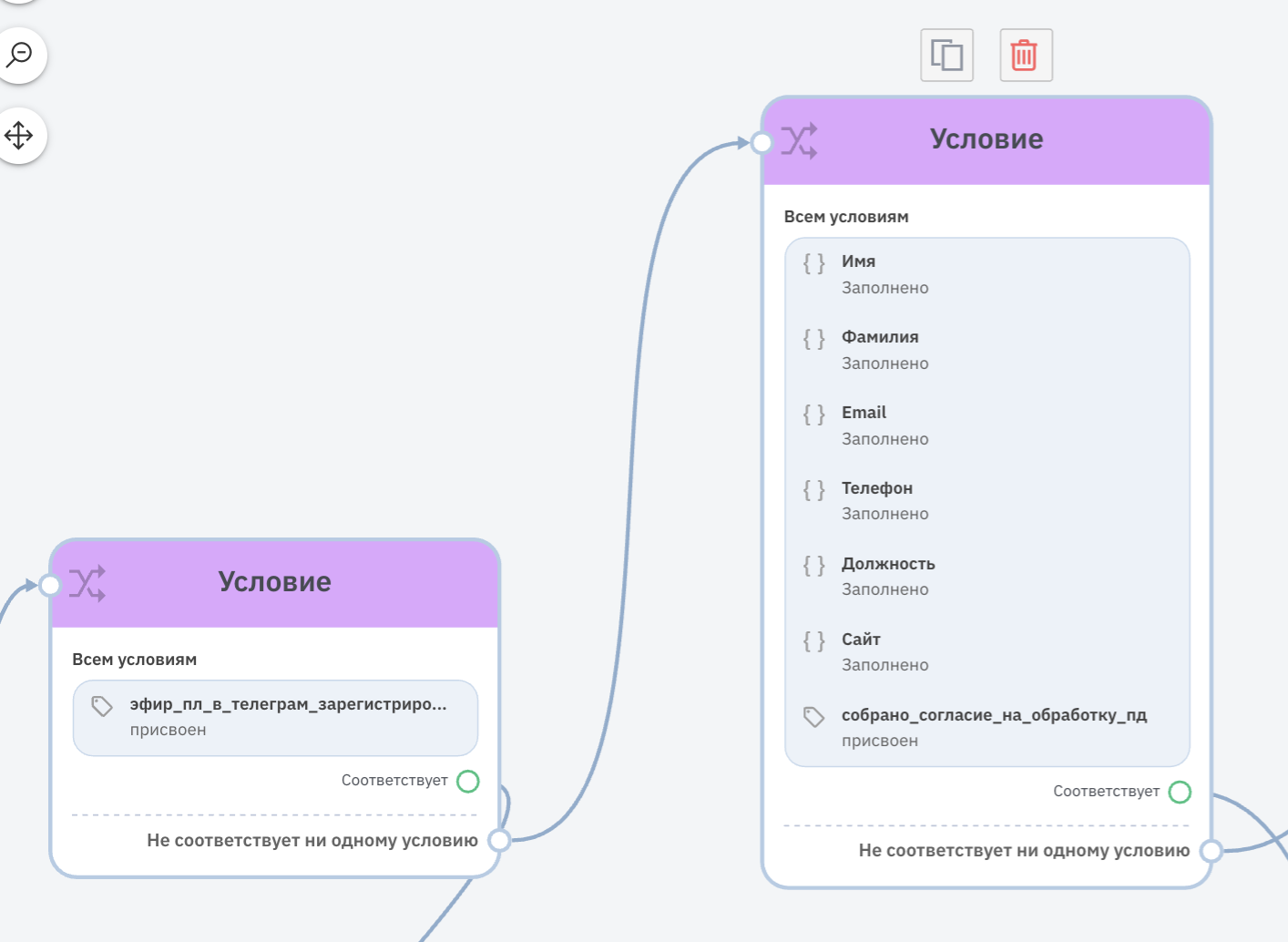Click собрано_согласие_на_обработку_пд tag condition

987,728
